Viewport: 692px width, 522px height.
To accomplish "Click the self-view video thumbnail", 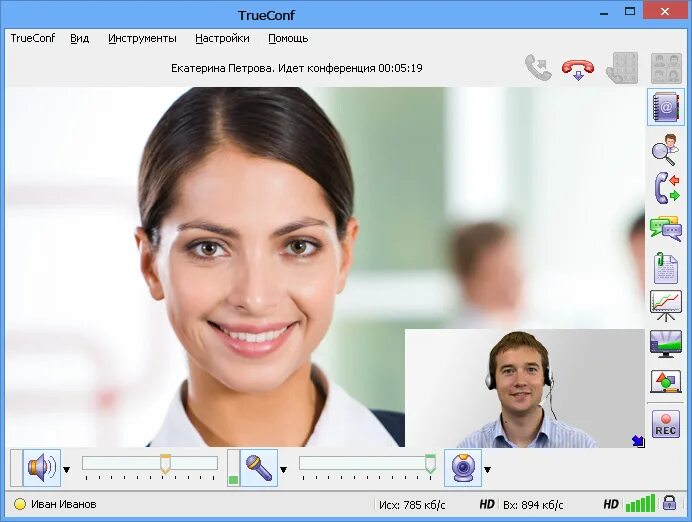I will click(x=525, y=388).
